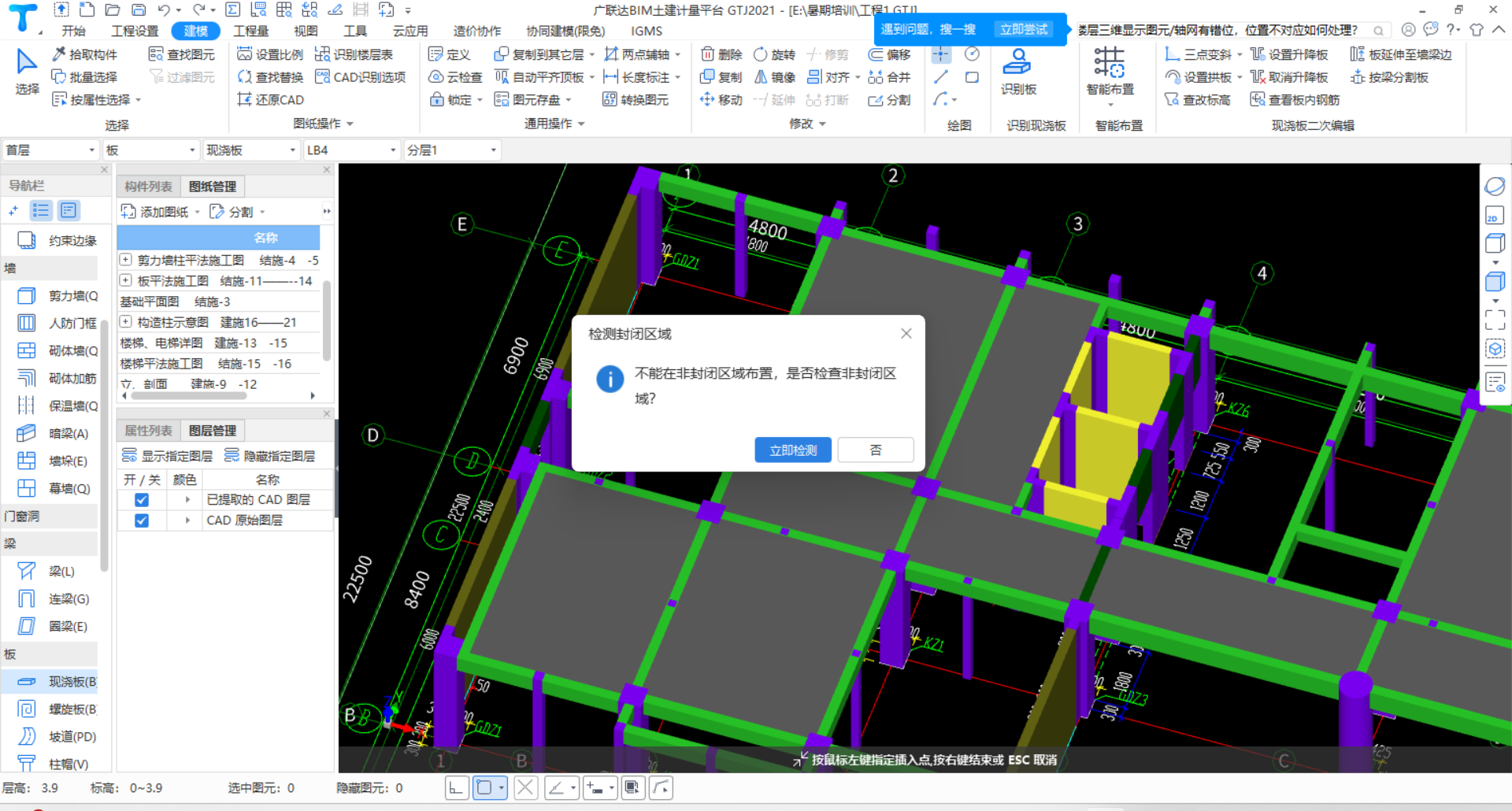Click 设置比例 set scale tool
This screenshot has width=1512, height=811.
pos(270,54)
